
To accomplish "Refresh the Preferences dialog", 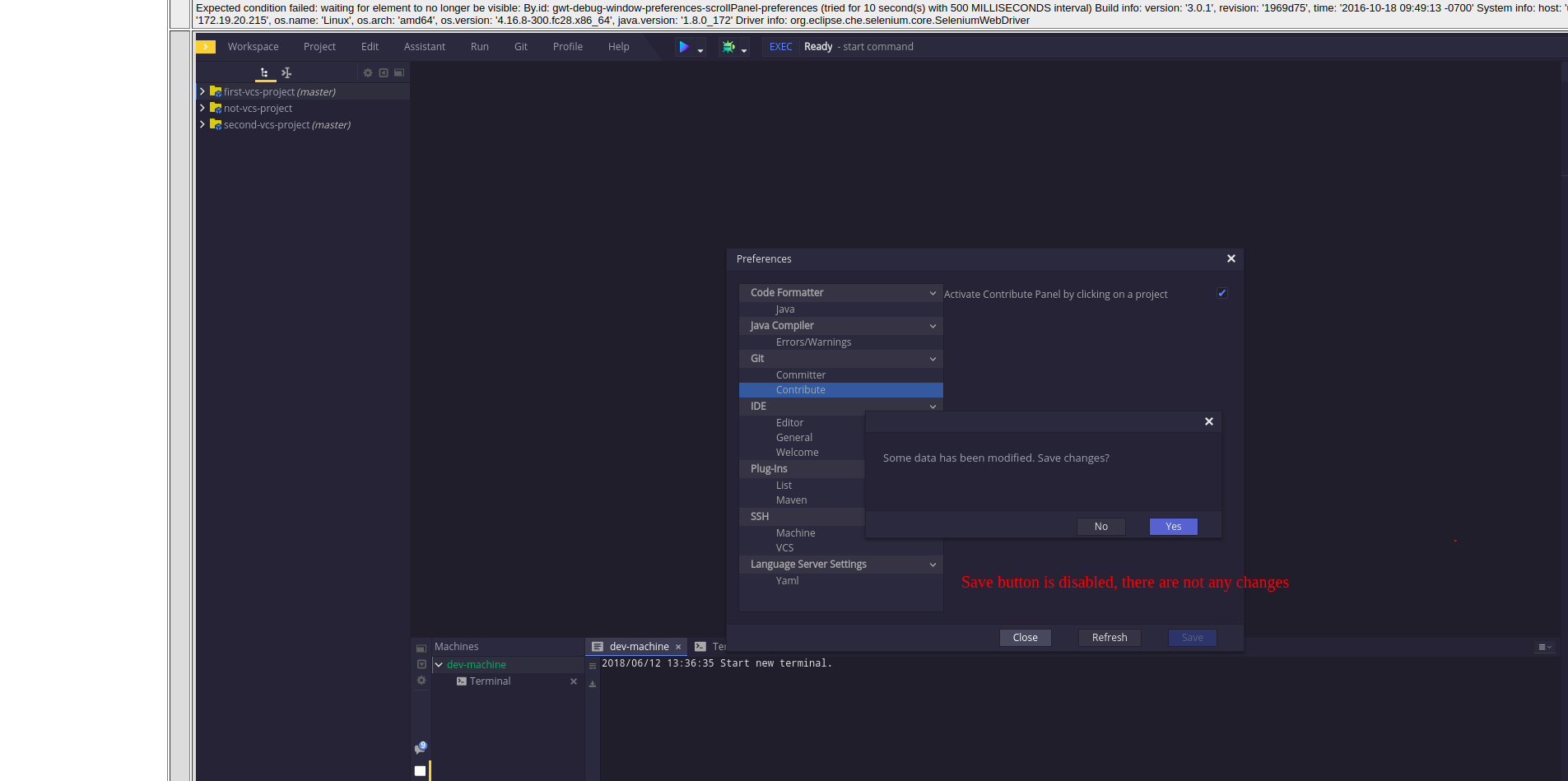I will coord(1109,637).
